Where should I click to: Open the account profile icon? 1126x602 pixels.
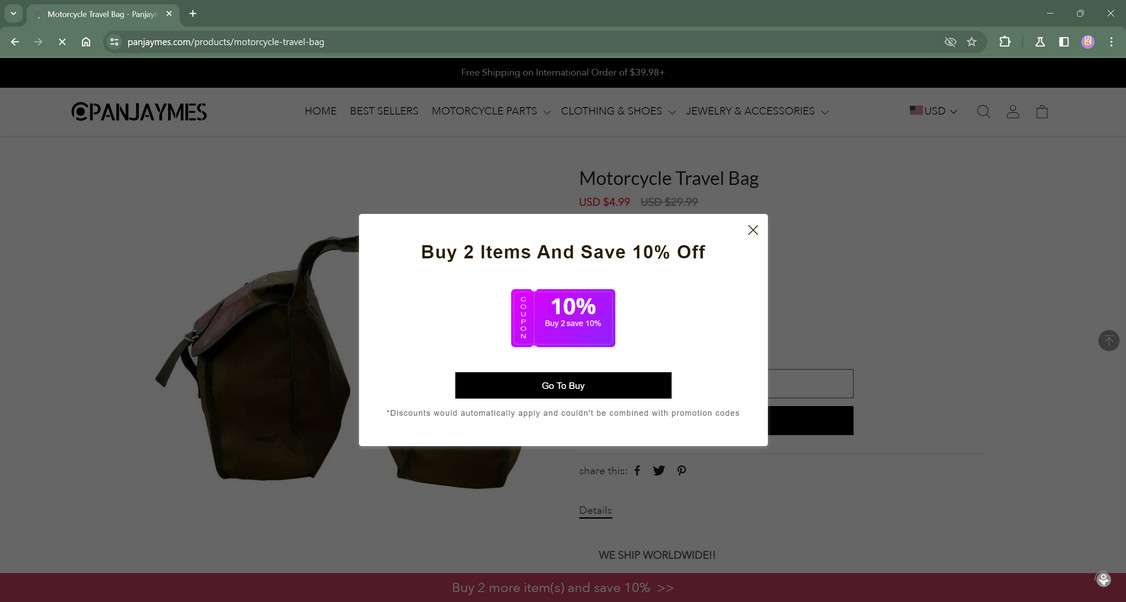point(1013,111)
